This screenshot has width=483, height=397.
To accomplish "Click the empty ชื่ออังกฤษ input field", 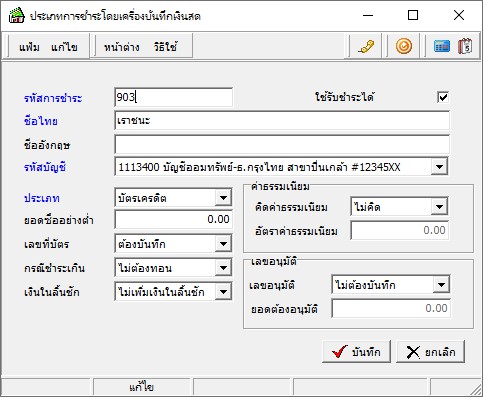I will click(282, 144).
